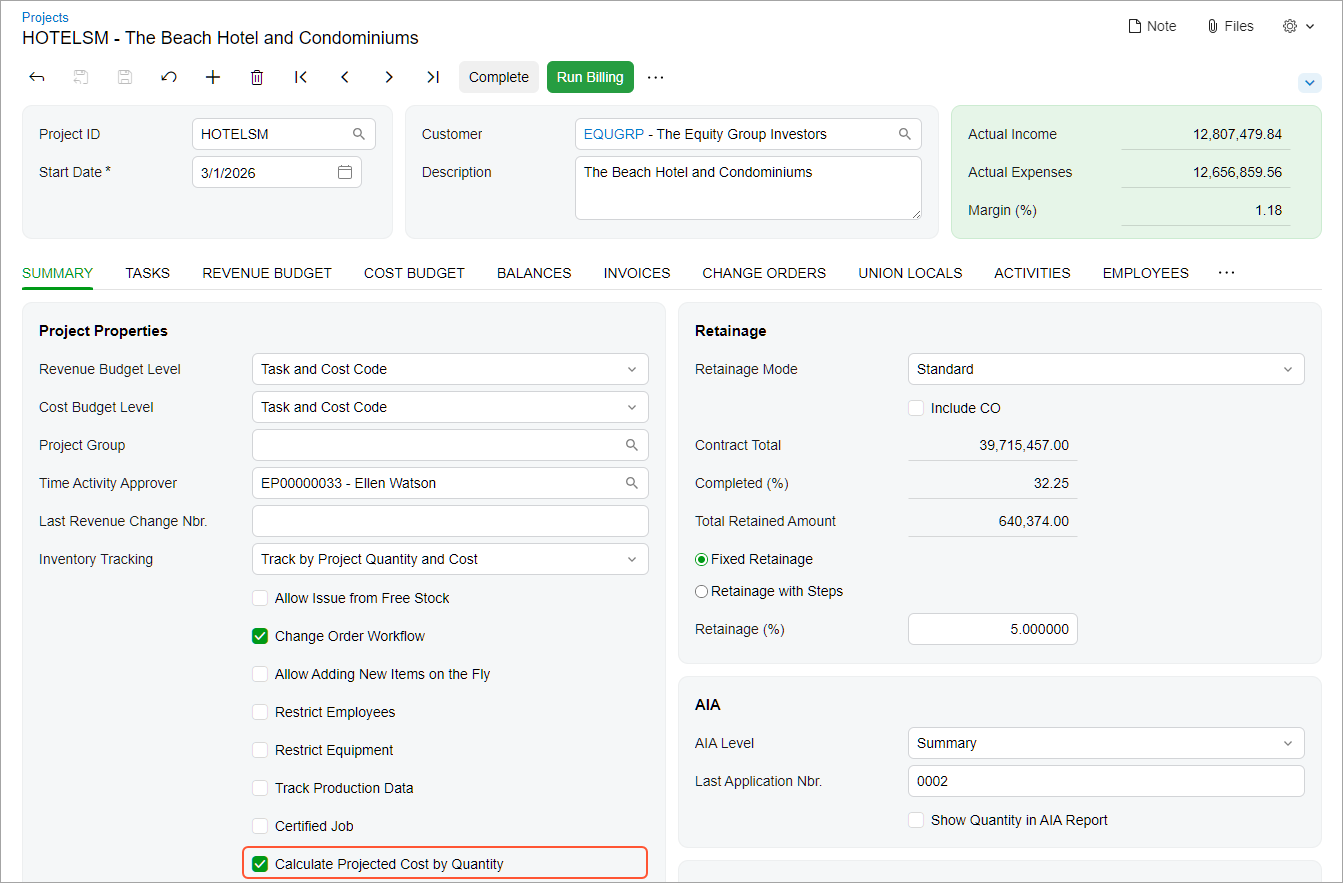Open the gear settings menu

[1298, 26]
